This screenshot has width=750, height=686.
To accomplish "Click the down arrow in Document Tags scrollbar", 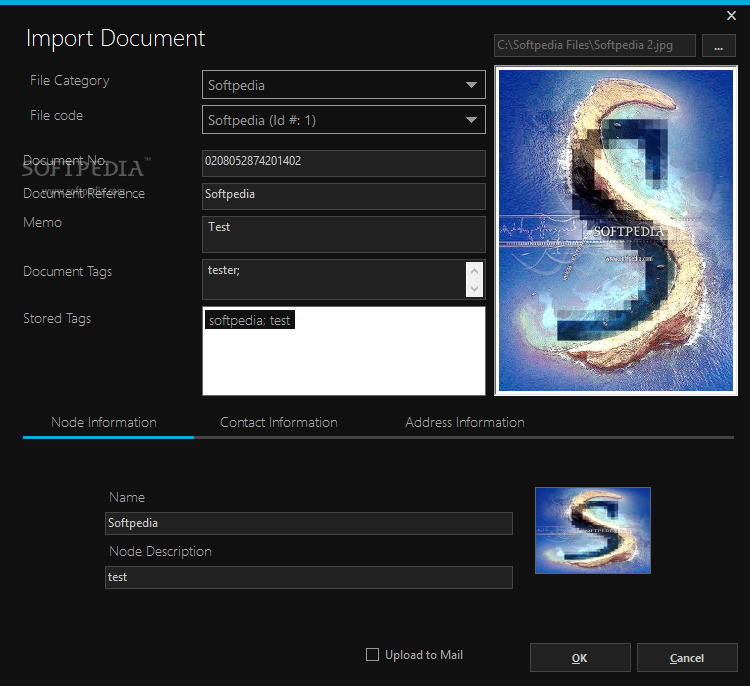I will tap(474, 288).
